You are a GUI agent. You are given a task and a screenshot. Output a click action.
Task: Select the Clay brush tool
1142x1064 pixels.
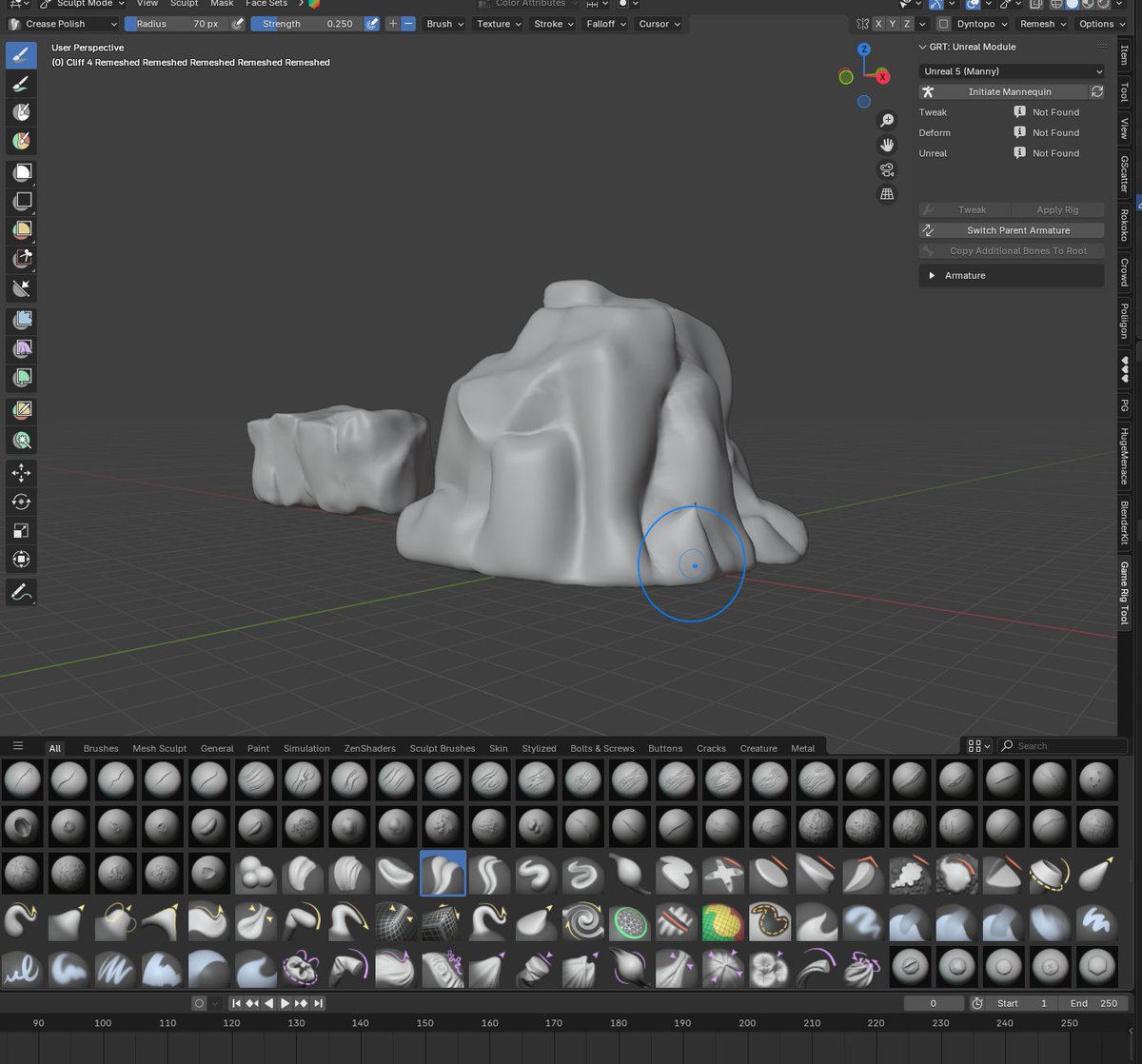tap(21, 112)
